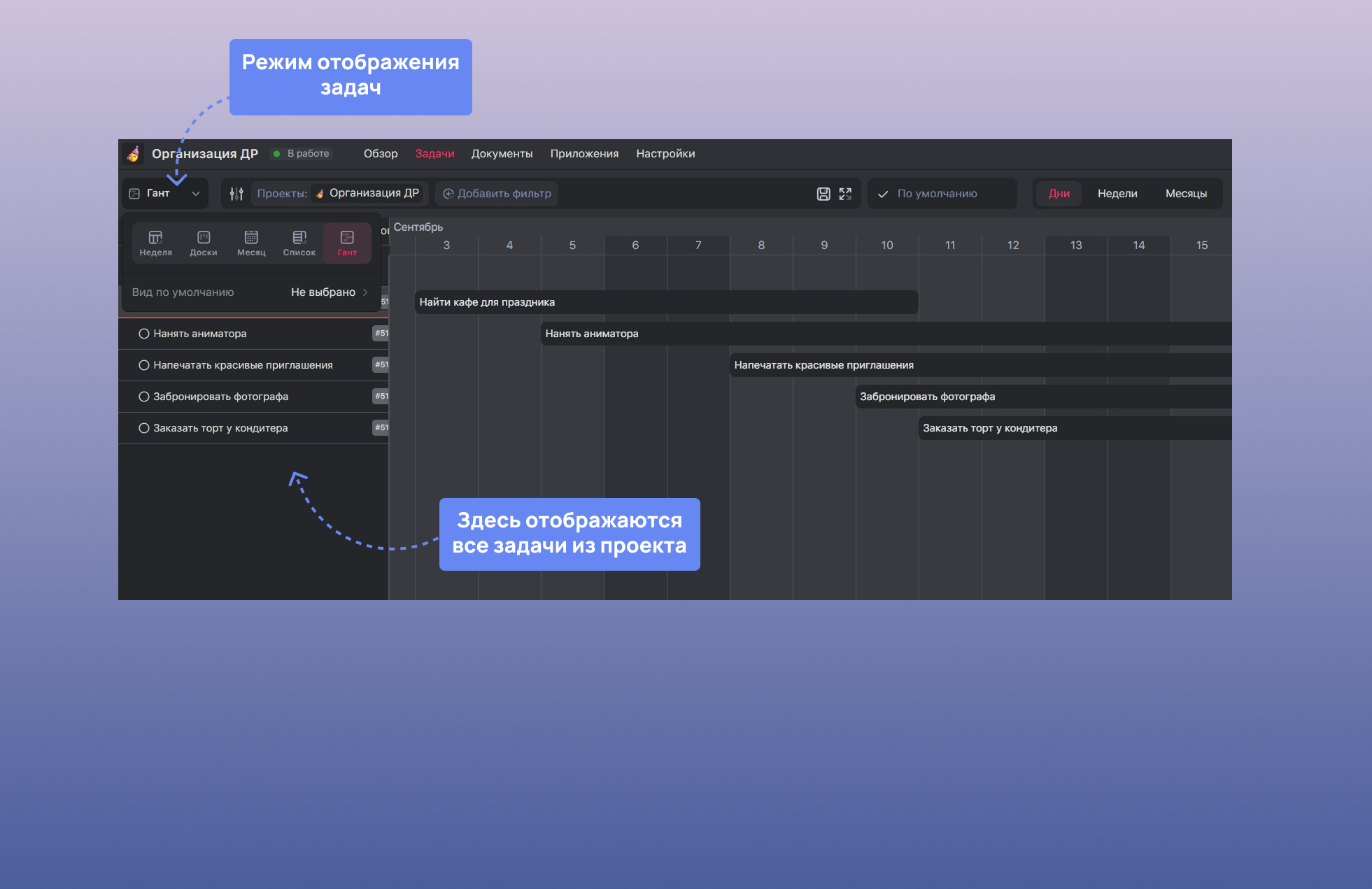Expand Вид по умолчанию Не выбрано option
Screen dimensions: 1372x889
(x=329, y=292)
